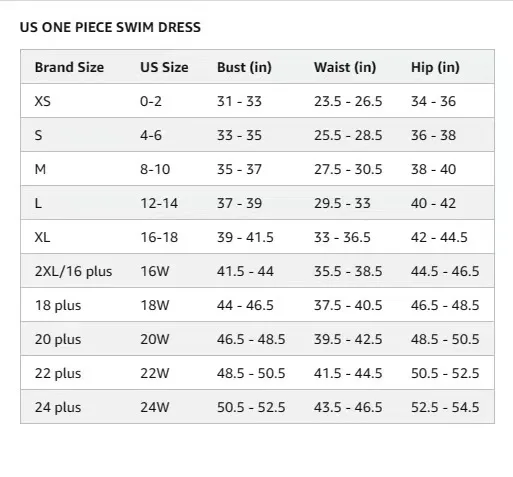Select the Hip (in) column header

point(435,67)
